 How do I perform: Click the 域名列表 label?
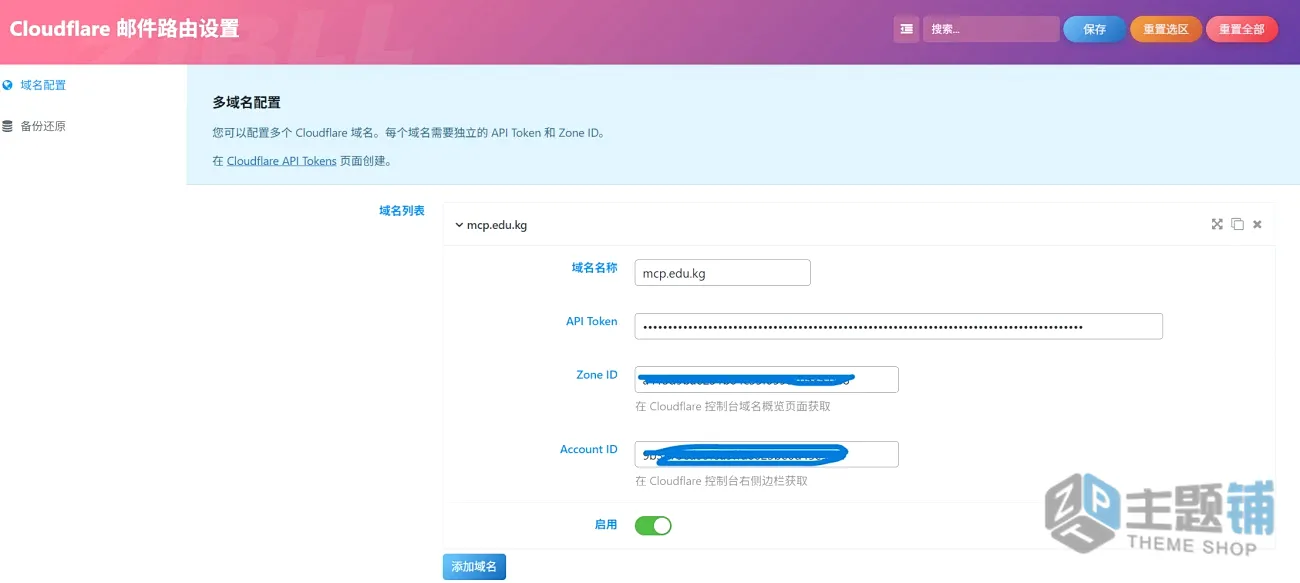pyautogui.click(x=402, y=211)
